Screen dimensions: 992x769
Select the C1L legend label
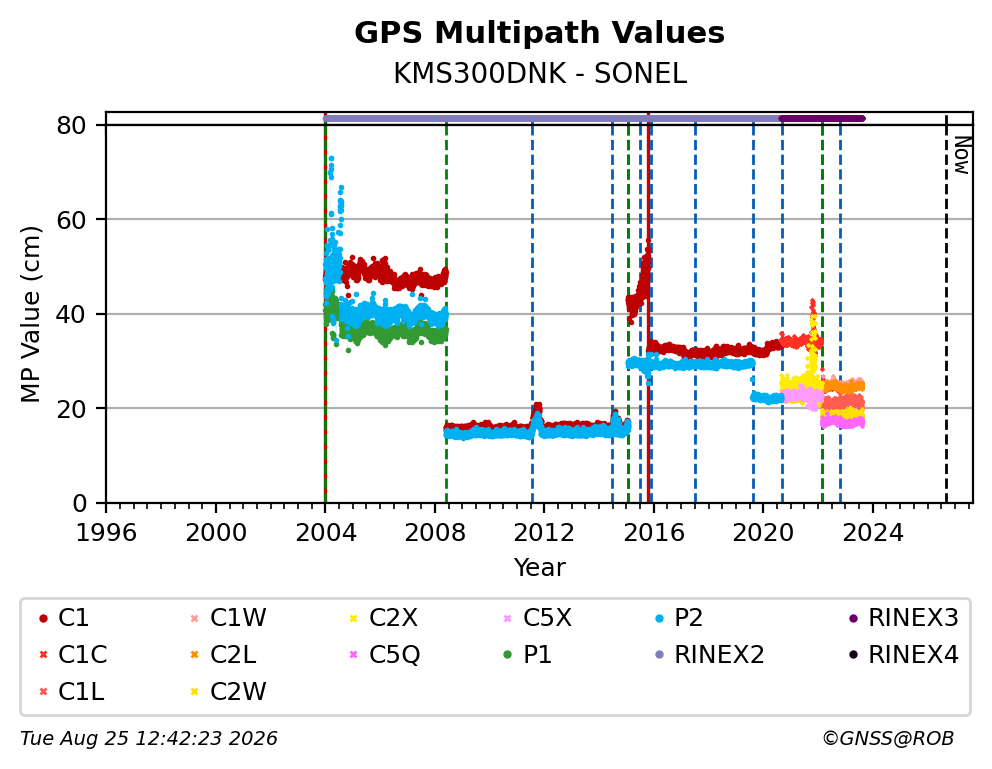81,692
